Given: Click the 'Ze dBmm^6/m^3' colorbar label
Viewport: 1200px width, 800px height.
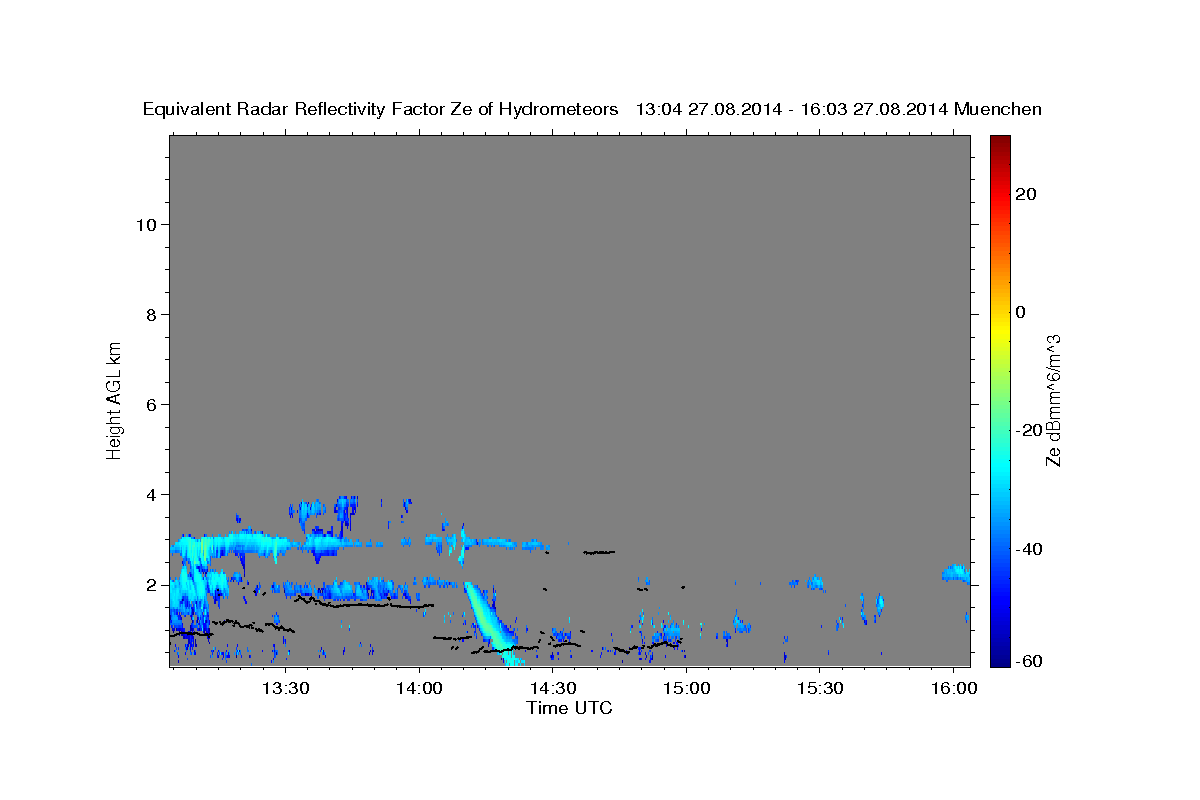Looking at the screenshot, I should coord(1053,400).
